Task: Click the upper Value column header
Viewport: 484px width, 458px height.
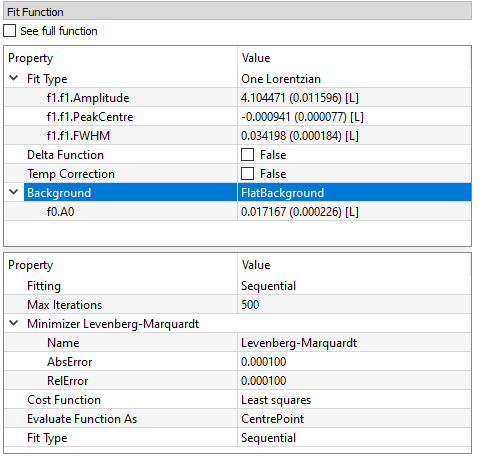Action: [x=354, y=58]
